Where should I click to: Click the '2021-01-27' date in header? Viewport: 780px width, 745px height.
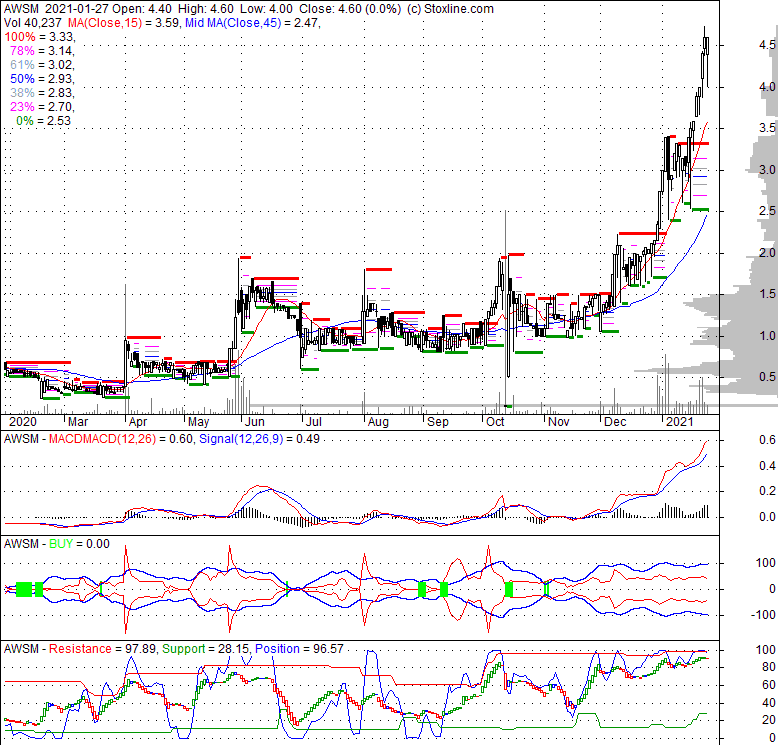tap(77, 9)
